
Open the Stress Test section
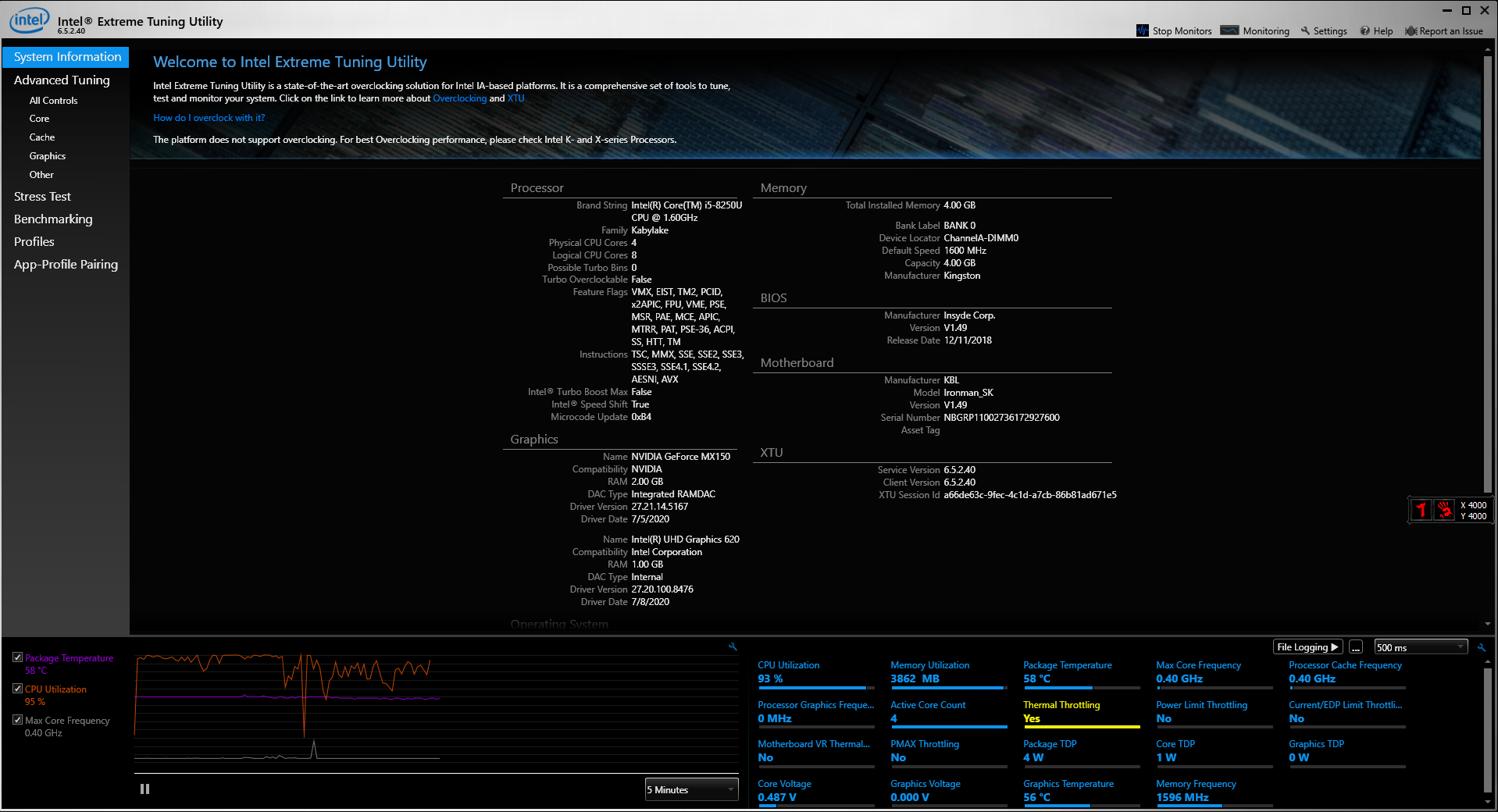pyautogui.click(x=42, y=197)
